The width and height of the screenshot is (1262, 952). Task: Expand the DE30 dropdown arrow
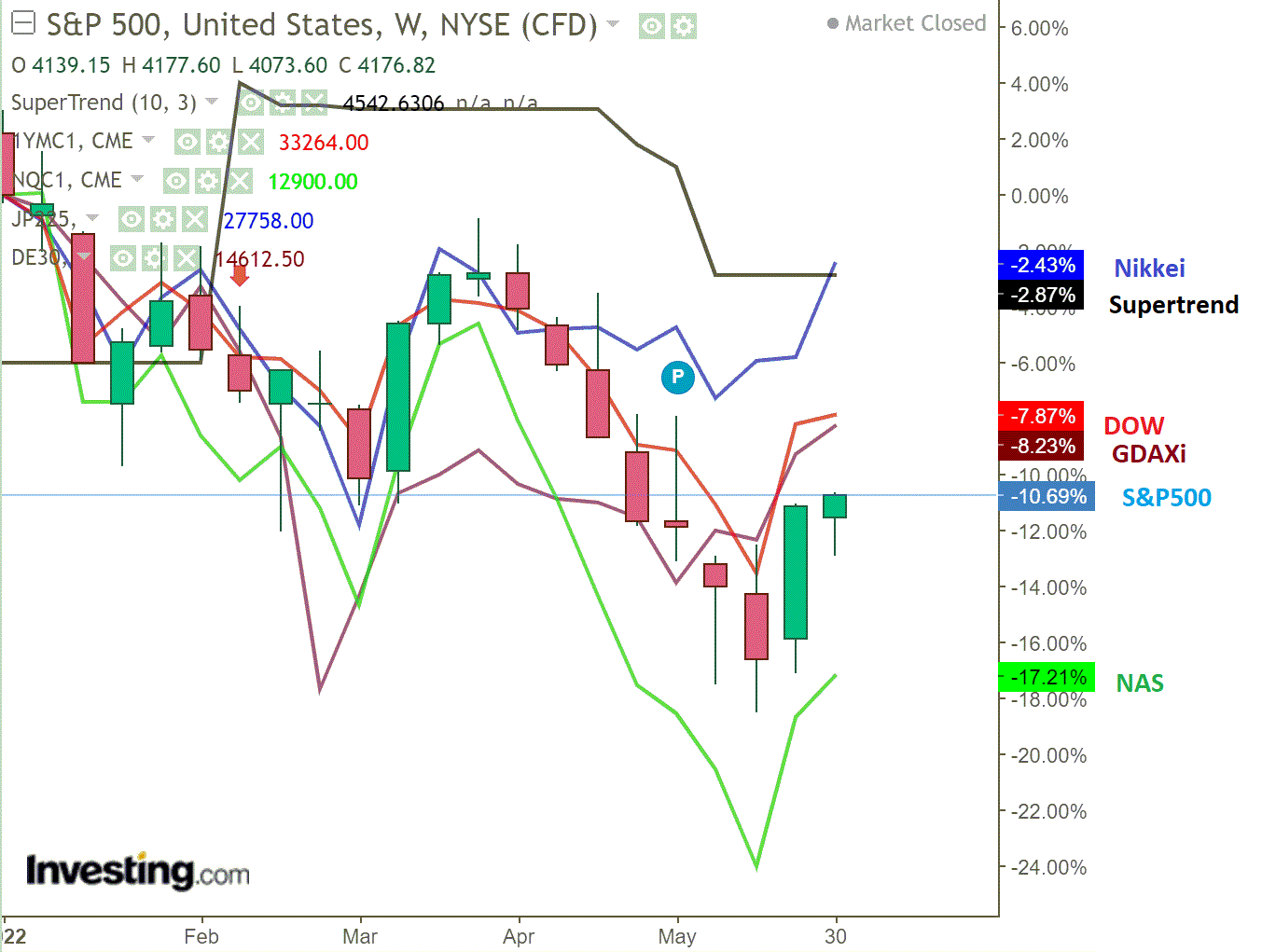tap(84, 256)
